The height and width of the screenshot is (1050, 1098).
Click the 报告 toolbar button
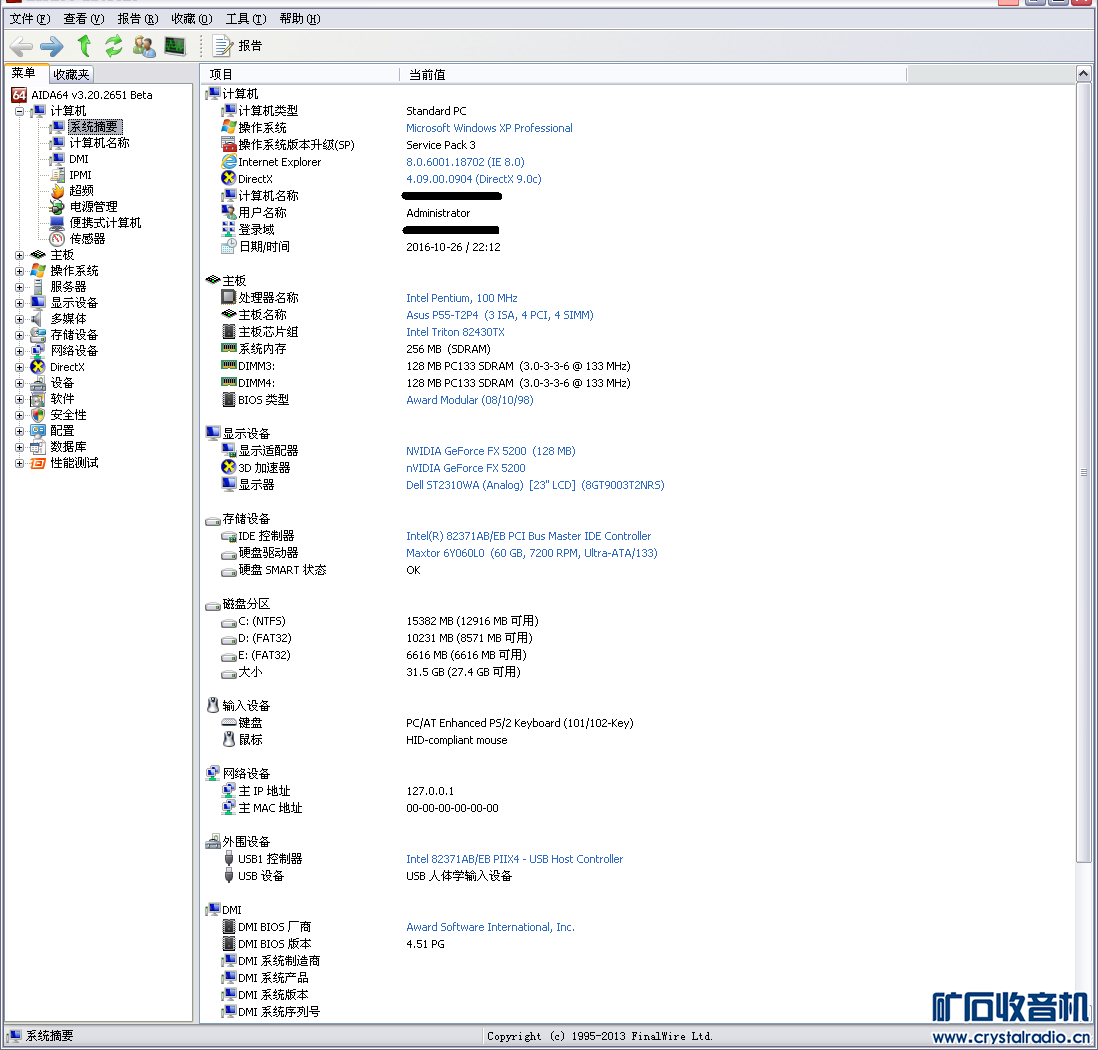(x=237, y=46)
